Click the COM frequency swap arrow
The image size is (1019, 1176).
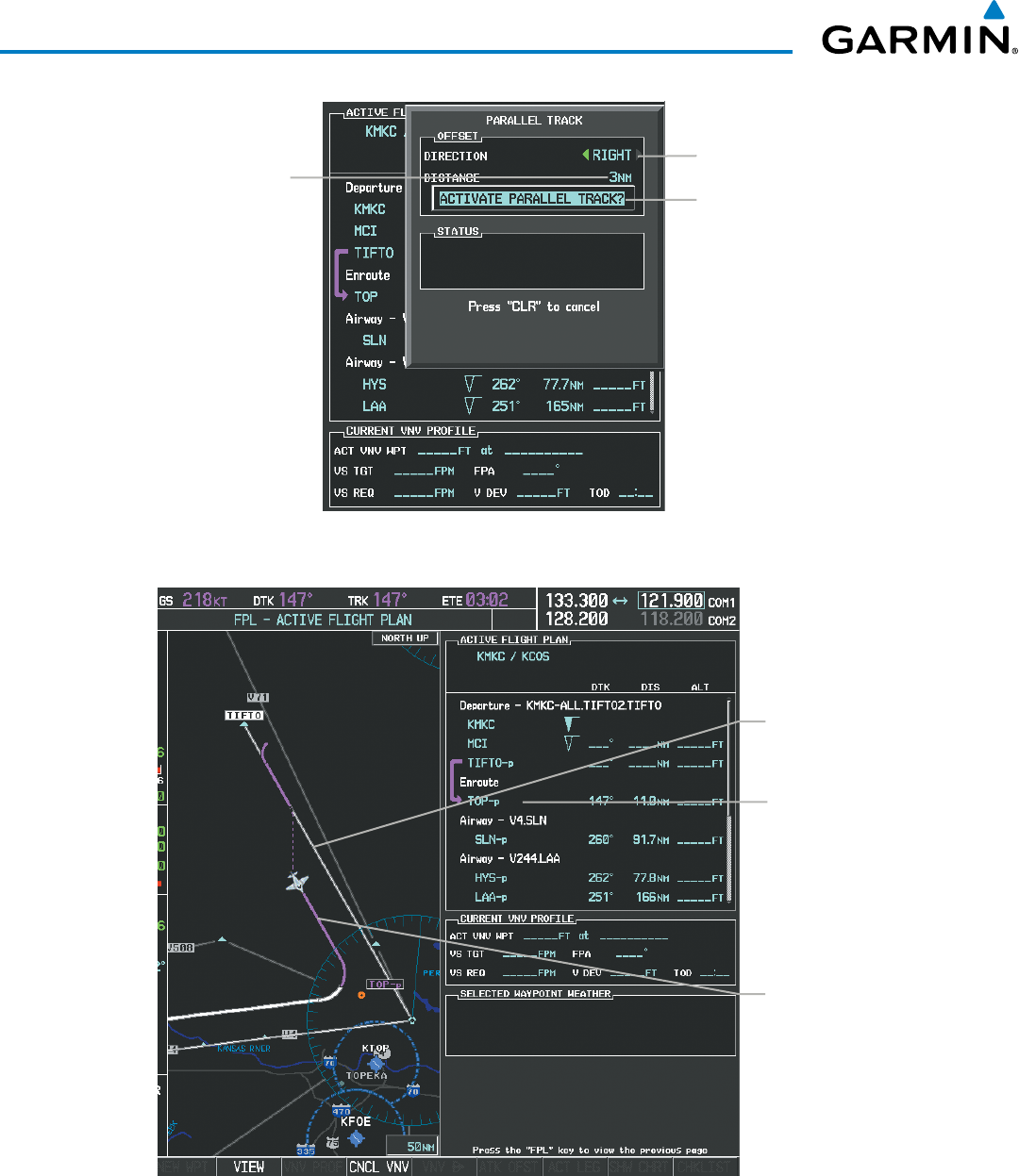(x=620, y=601)
